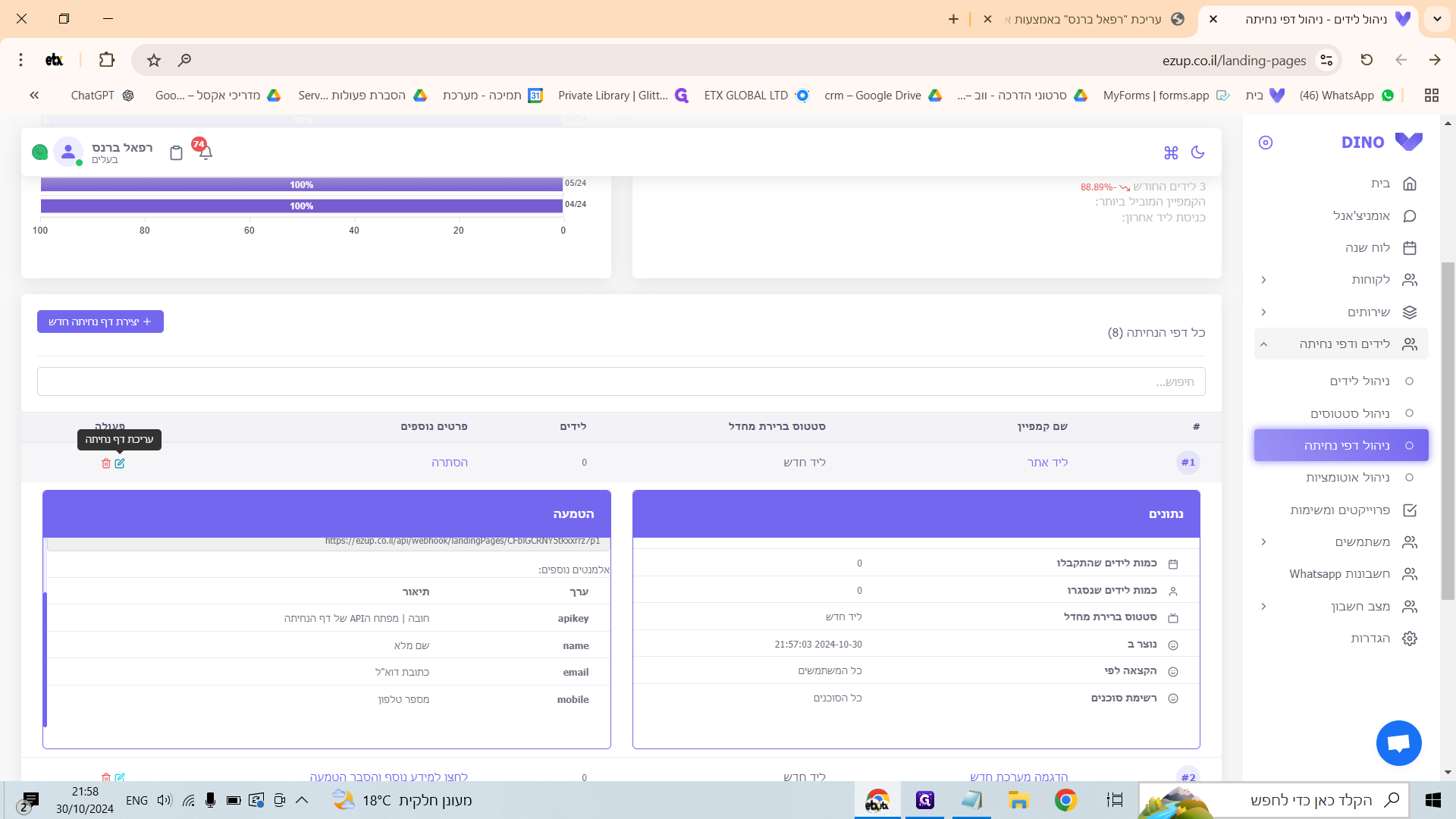Click the browser extensions puzzle icon

(x=107, y=60)
